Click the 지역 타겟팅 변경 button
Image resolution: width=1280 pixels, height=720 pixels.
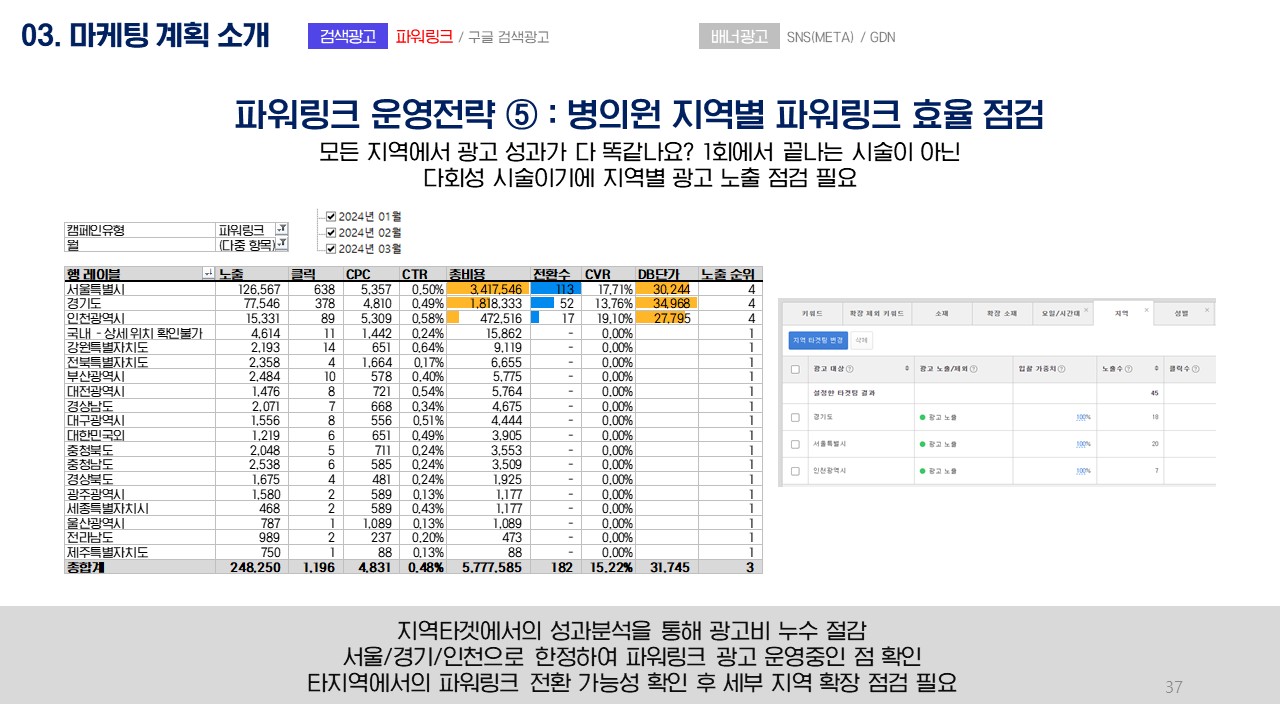point(818,340)
